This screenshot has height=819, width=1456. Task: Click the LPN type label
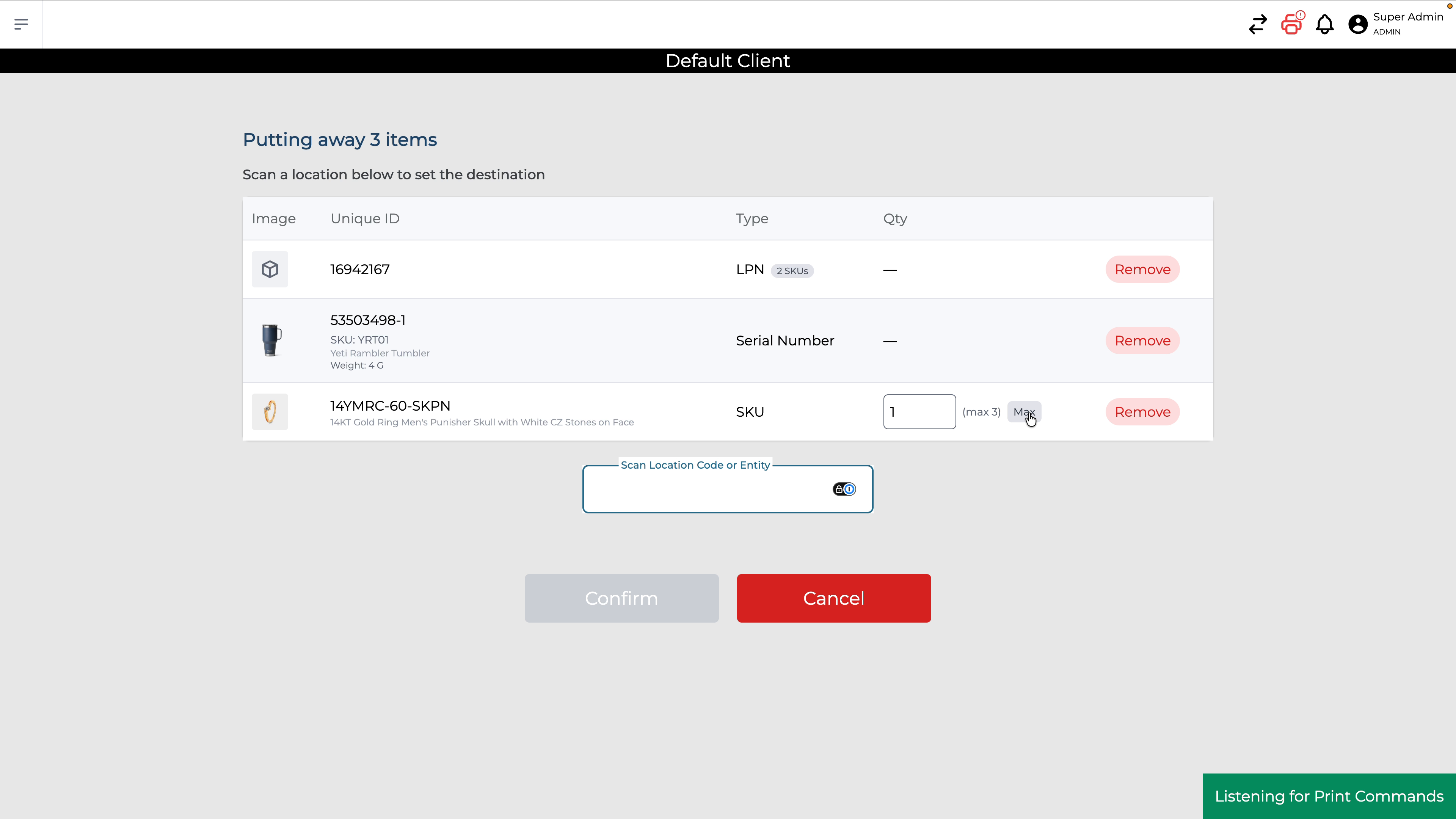point(750,269)
